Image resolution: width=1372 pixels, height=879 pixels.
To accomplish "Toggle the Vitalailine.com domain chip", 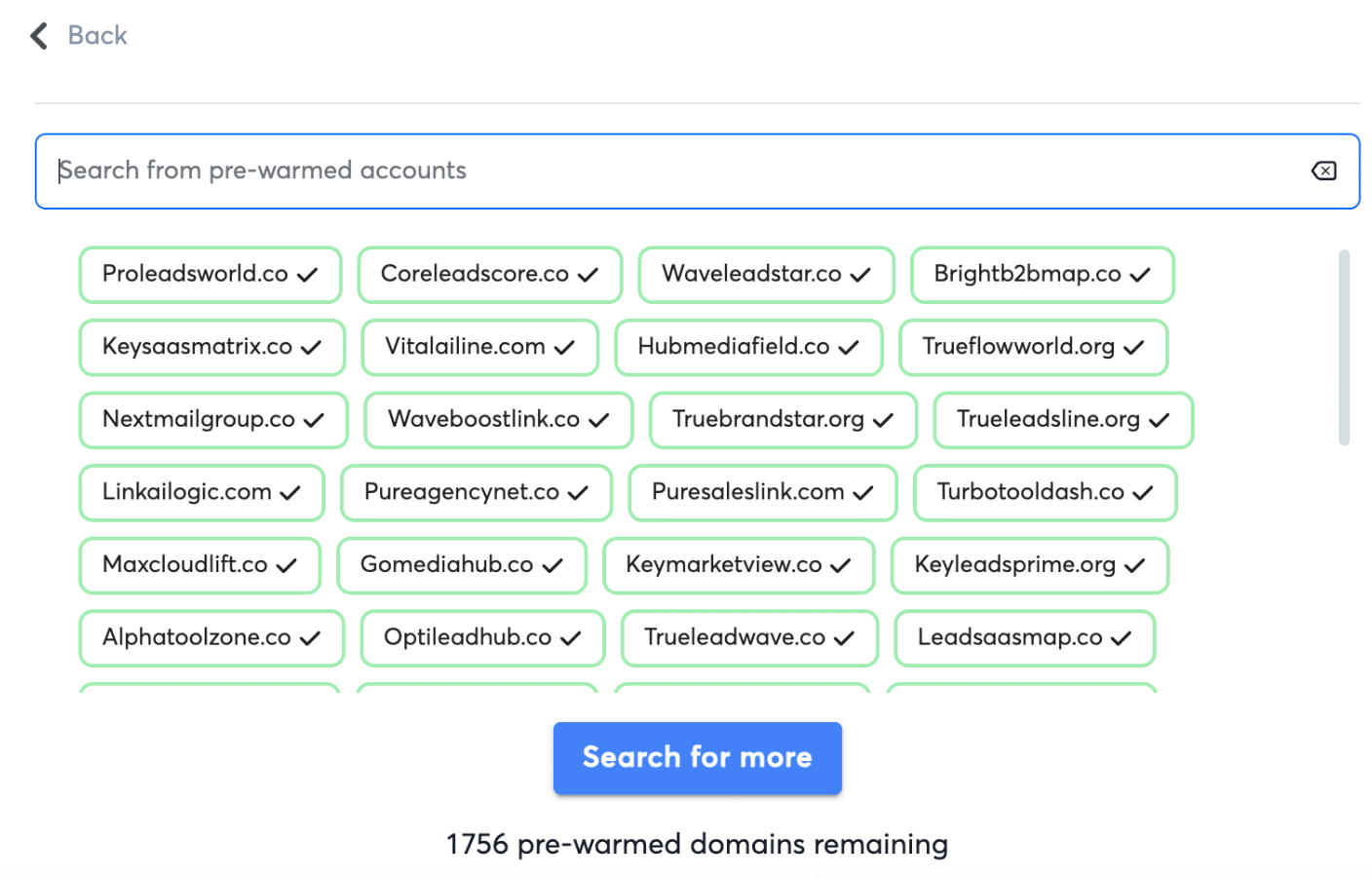I will (x=479, y=348).
